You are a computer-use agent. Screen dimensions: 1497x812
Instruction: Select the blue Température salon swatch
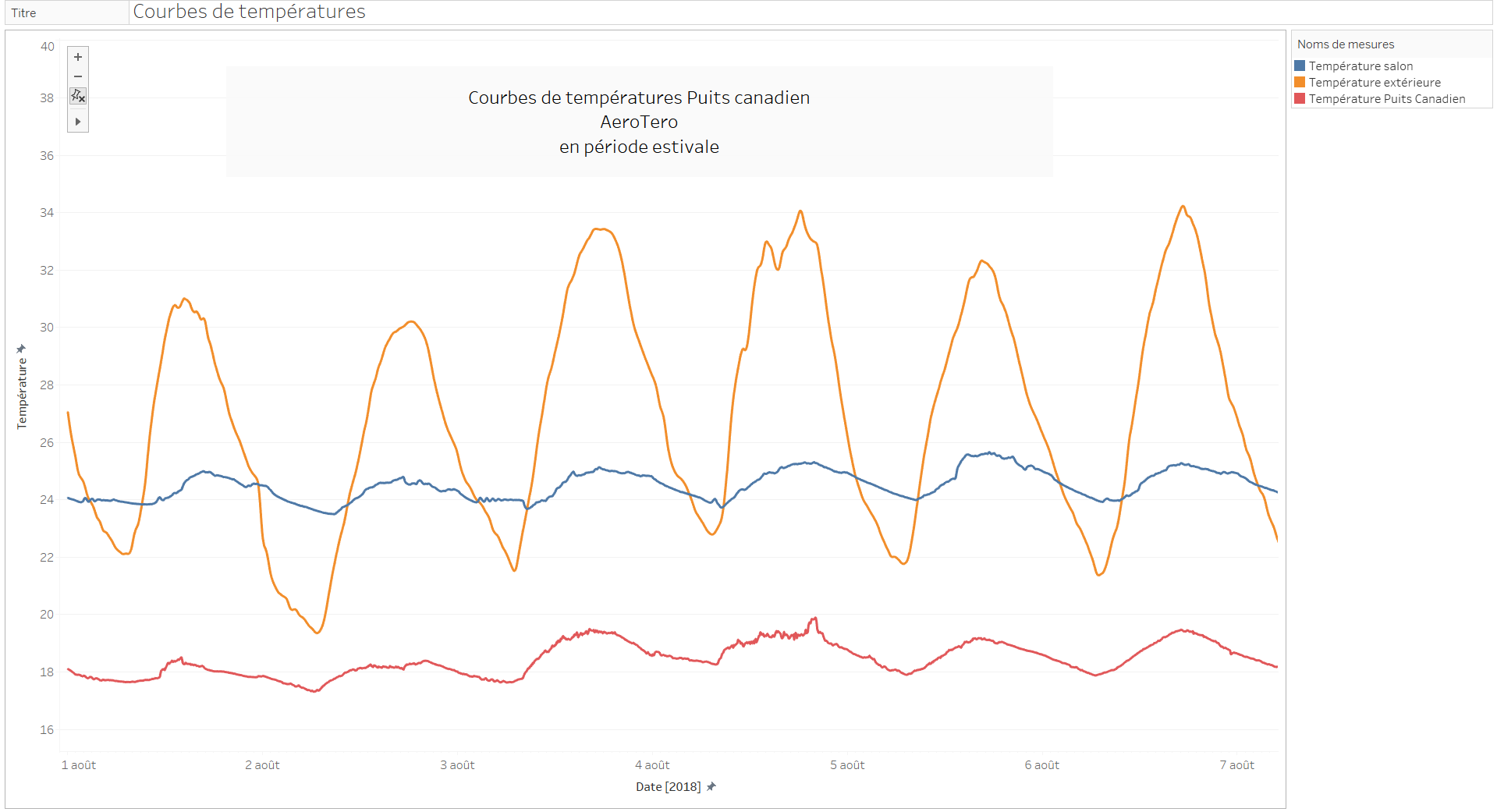pyautogui.click(x=1300, y=66)
